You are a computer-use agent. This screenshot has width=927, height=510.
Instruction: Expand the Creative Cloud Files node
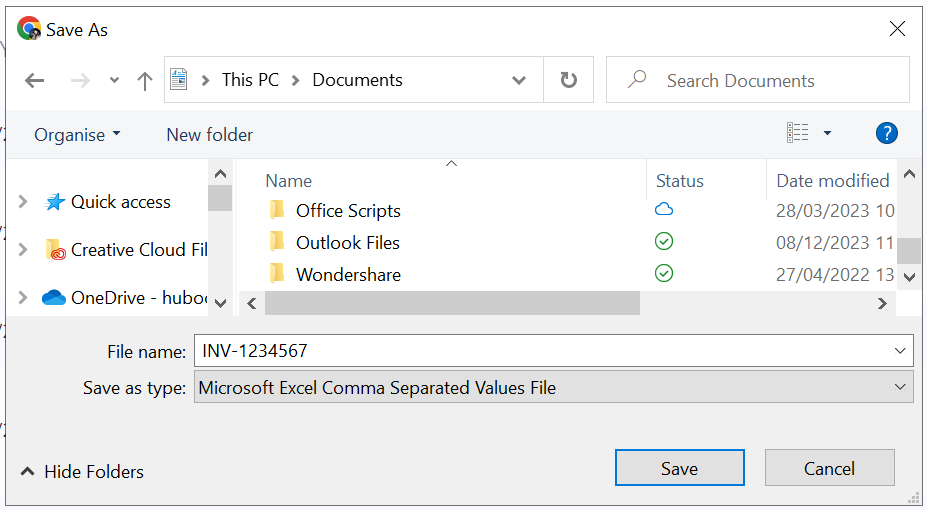pos(23,250)
